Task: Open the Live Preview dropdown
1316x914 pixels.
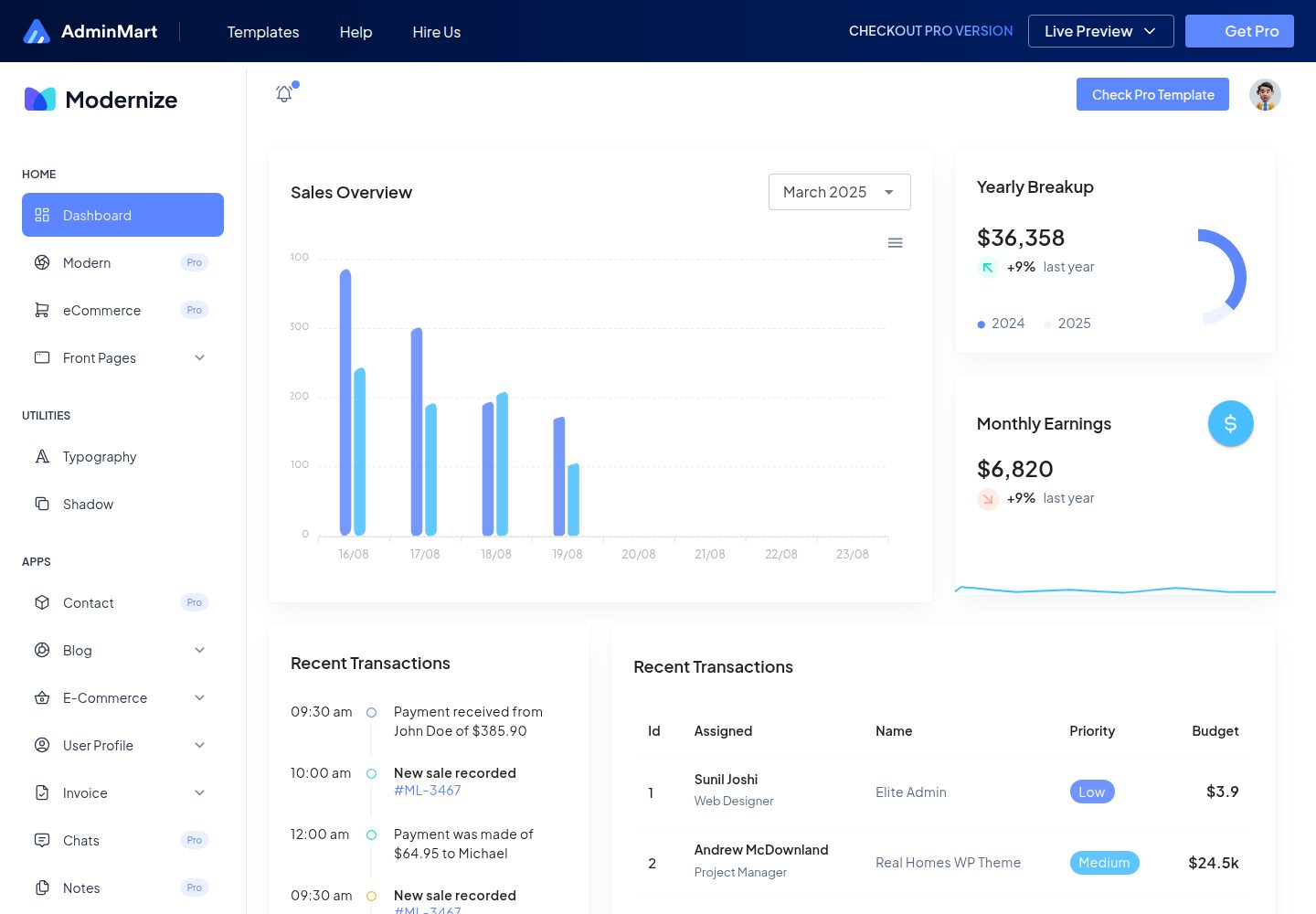Action: (x=1101, y=31)
